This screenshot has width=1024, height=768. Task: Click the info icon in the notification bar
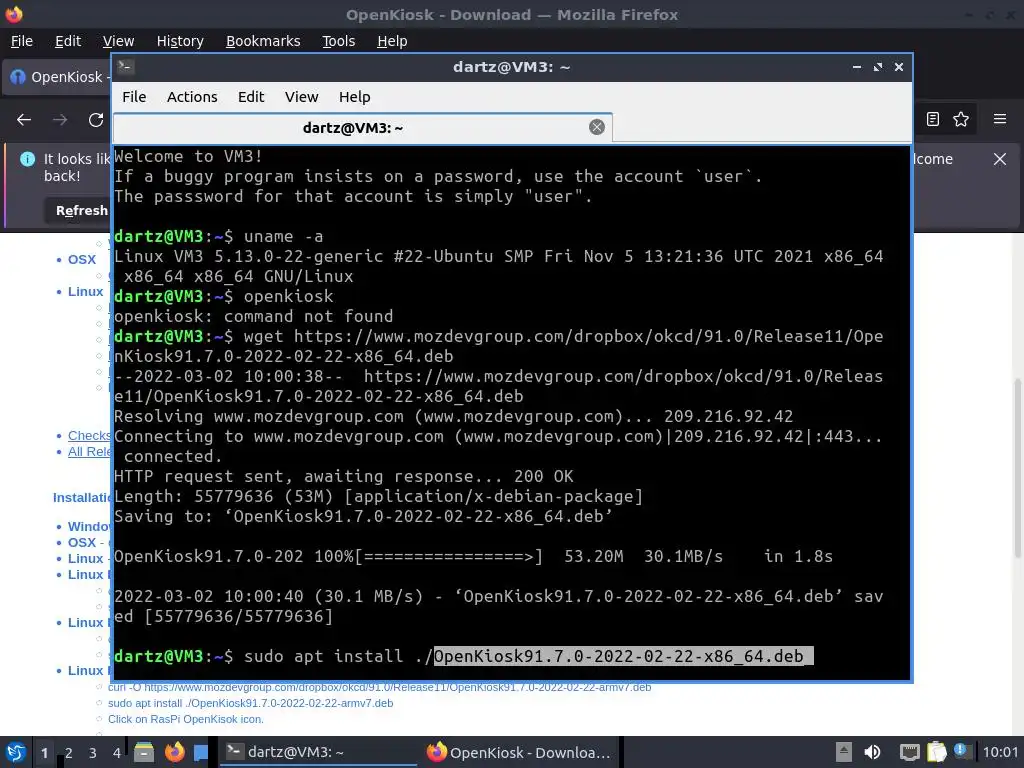(27, 159)
